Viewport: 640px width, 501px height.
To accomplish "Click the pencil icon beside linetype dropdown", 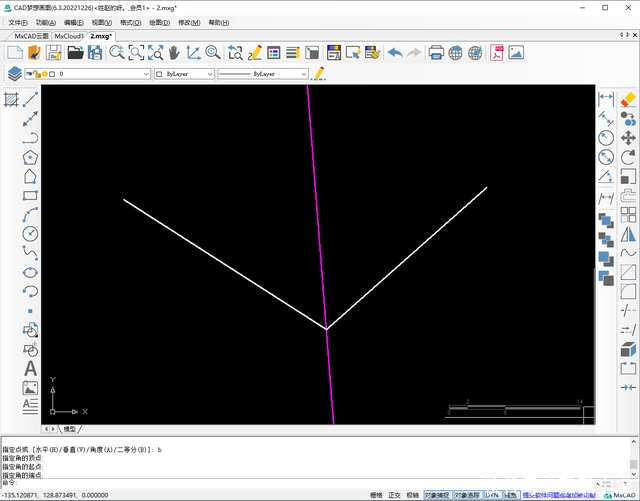I will point(318,74).
